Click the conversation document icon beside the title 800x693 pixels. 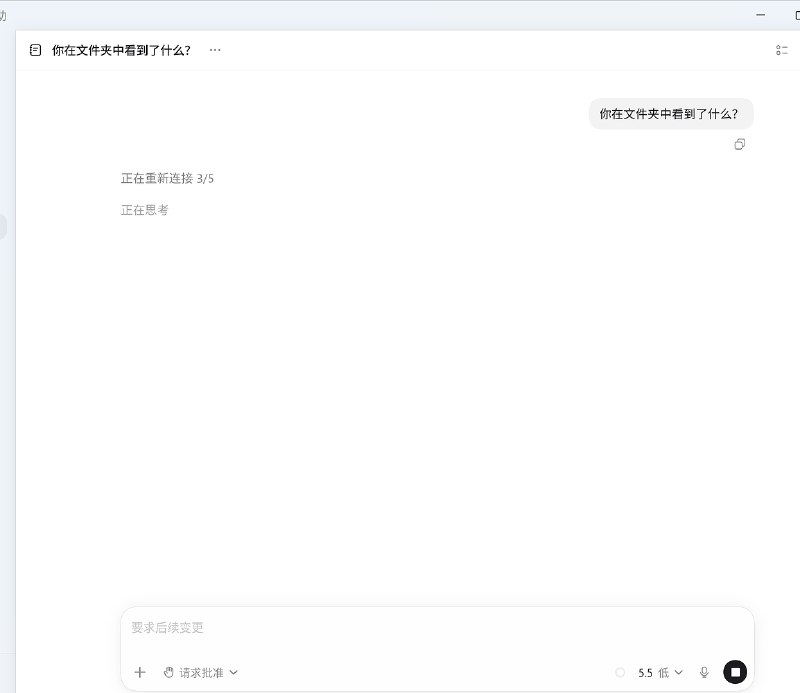tap(35, 50)
